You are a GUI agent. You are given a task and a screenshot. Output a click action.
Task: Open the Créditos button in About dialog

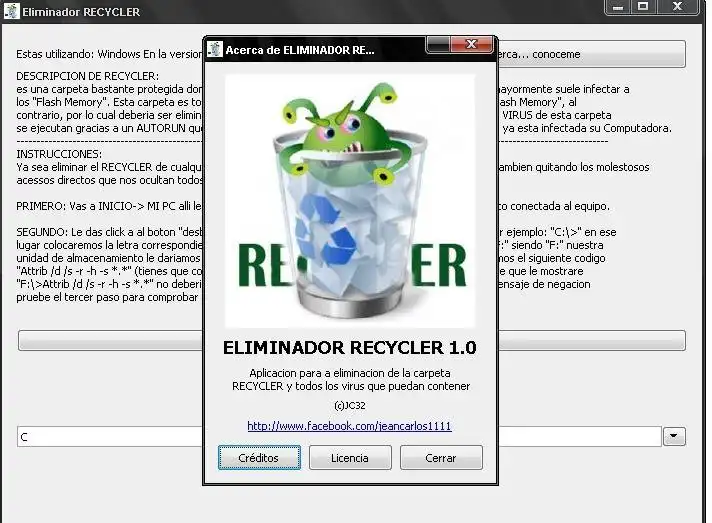(259, 458)
